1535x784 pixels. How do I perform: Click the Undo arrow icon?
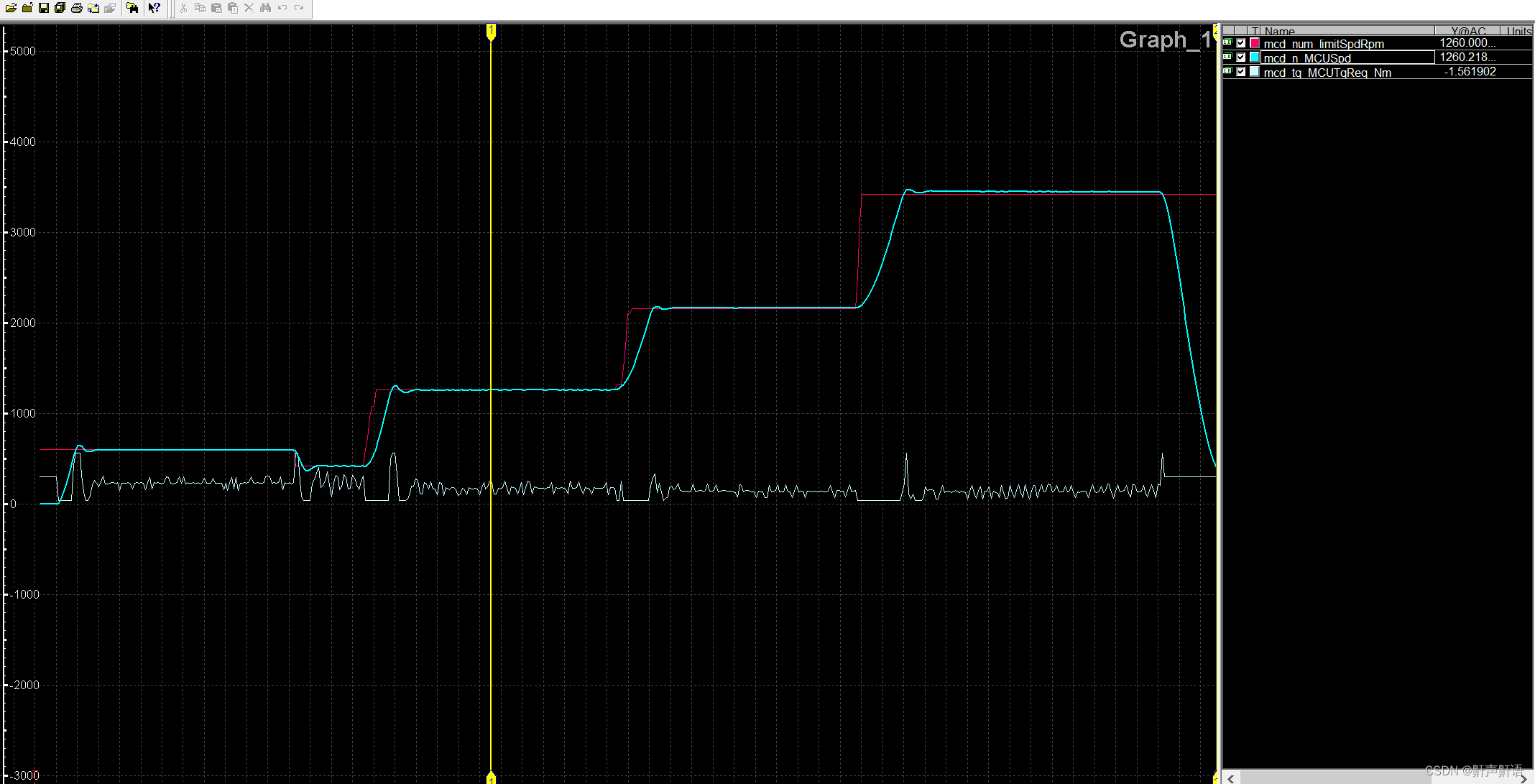[282, 8]
